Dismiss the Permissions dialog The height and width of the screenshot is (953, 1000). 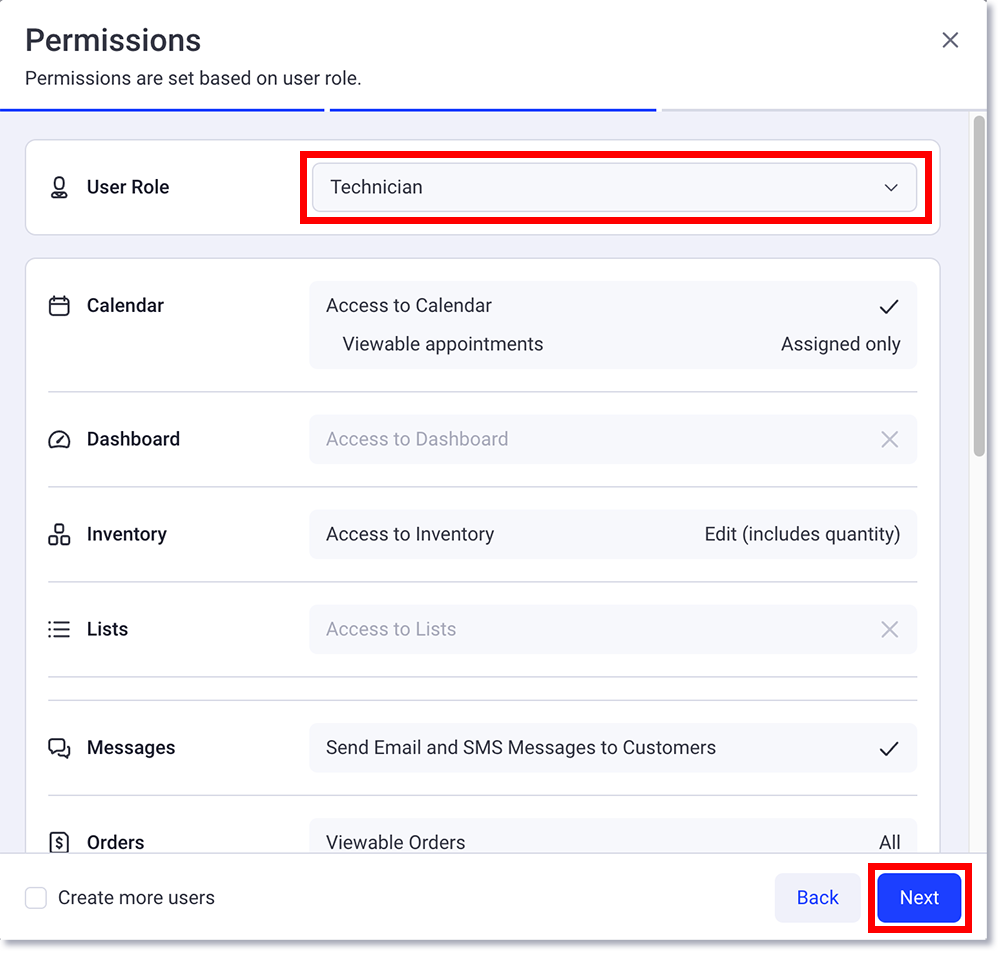click(x=949, y=40)
